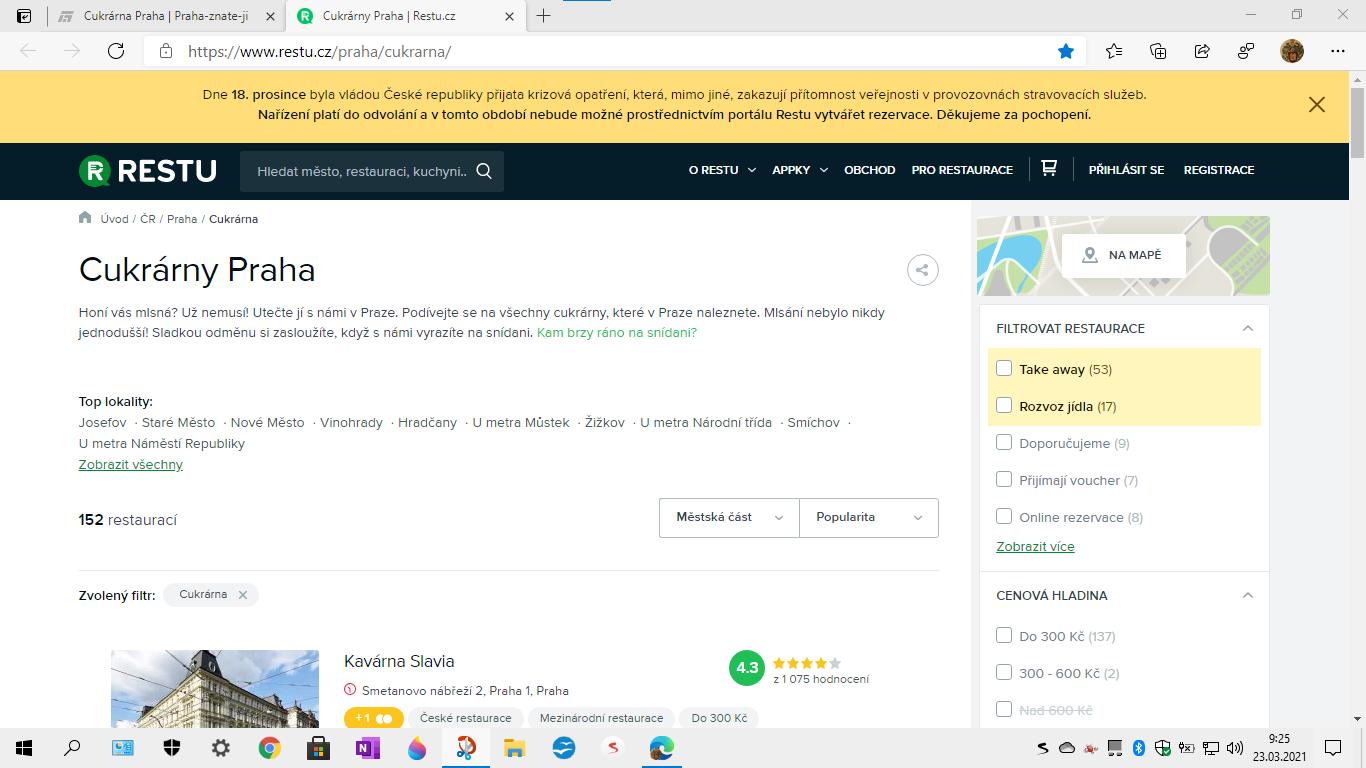Open File Explorer from the taskbar
This screenshot has width=1366, height=768.
pos(514,747)
